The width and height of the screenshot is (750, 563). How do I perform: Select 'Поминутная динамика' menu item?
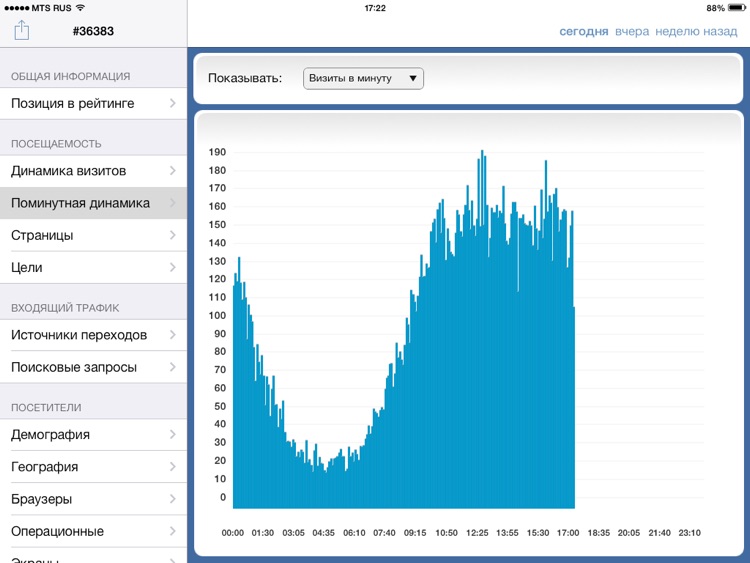point(93,203)
